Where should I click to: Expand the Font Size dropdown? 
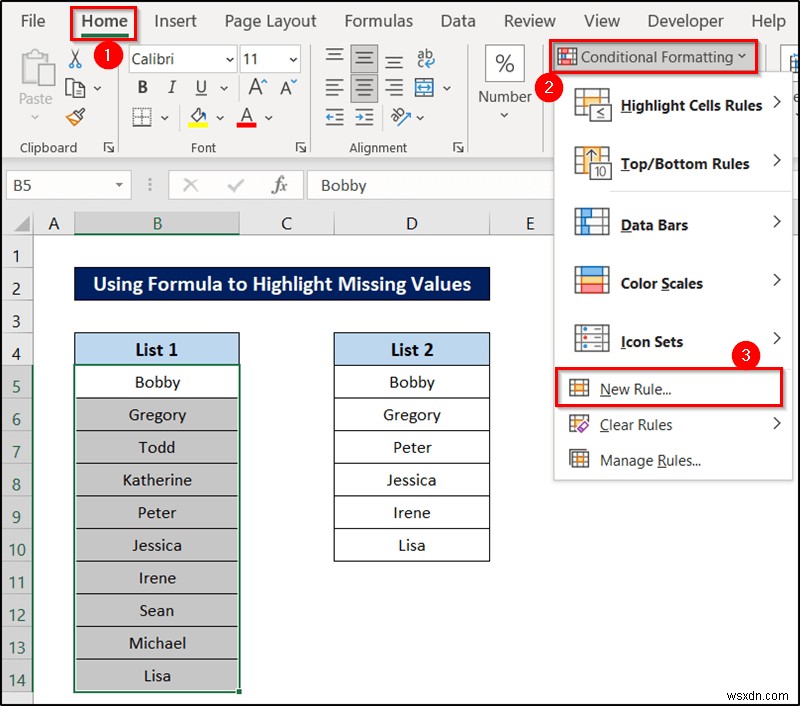point(294,59)
